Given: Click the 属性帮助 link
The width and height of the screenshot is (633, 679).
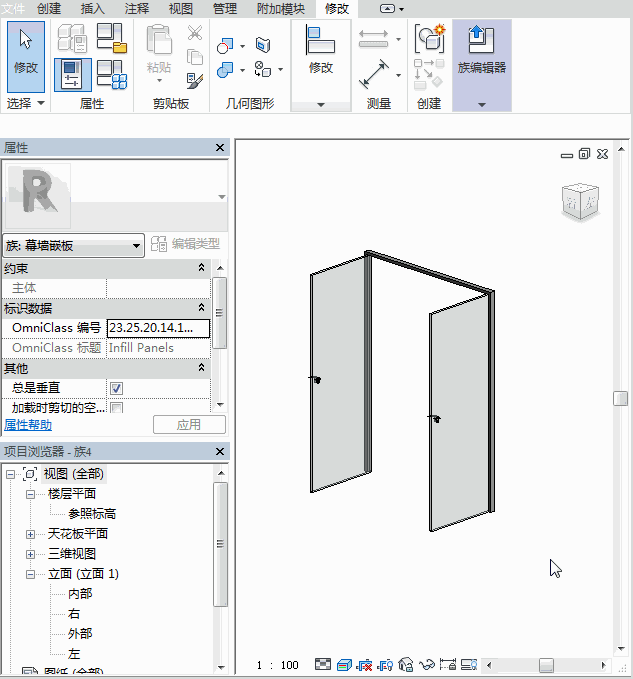Looking at the screenshot, I should [x=28, y=425].
